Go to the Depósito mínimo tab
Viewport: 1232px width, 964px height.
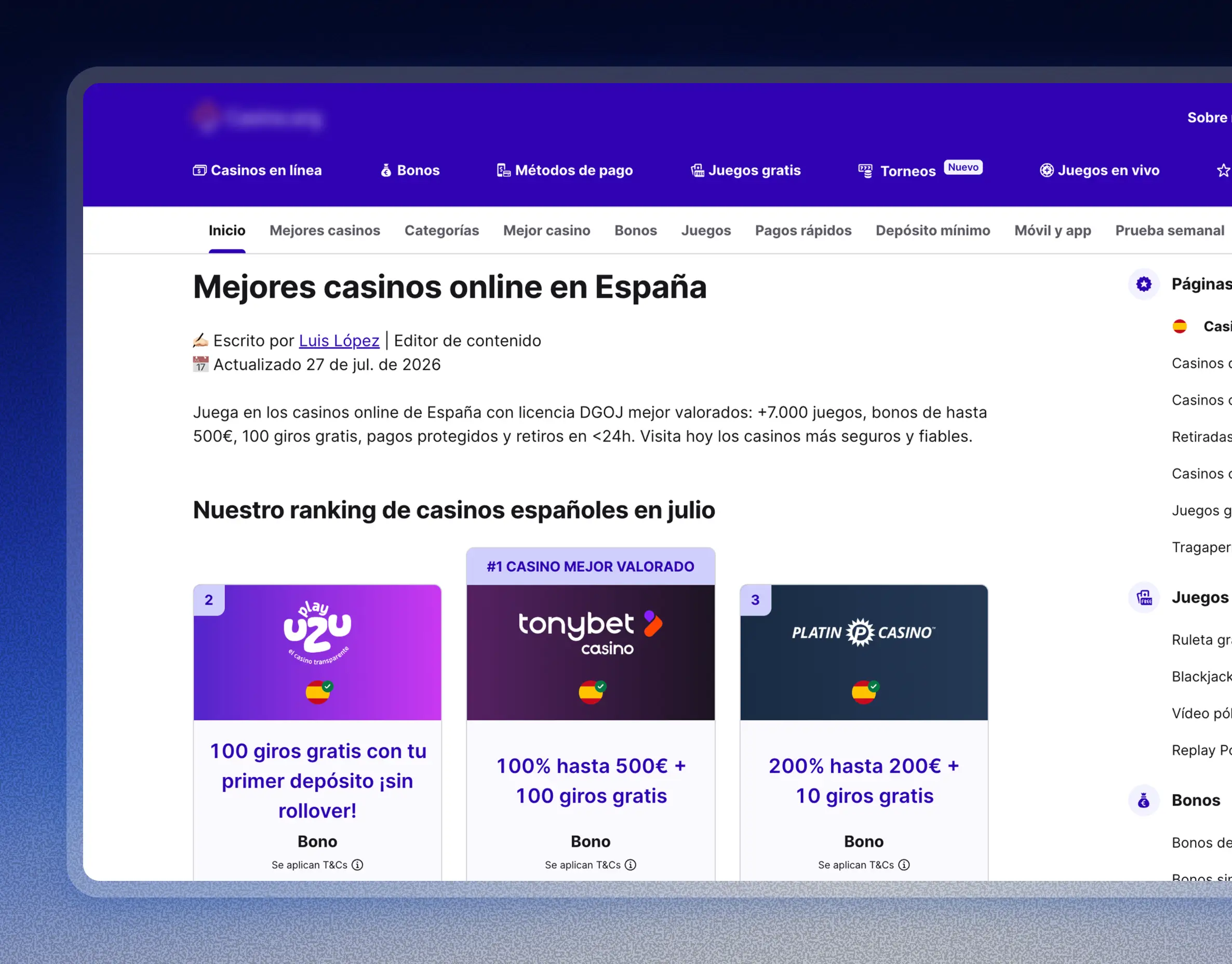[933, 230]
